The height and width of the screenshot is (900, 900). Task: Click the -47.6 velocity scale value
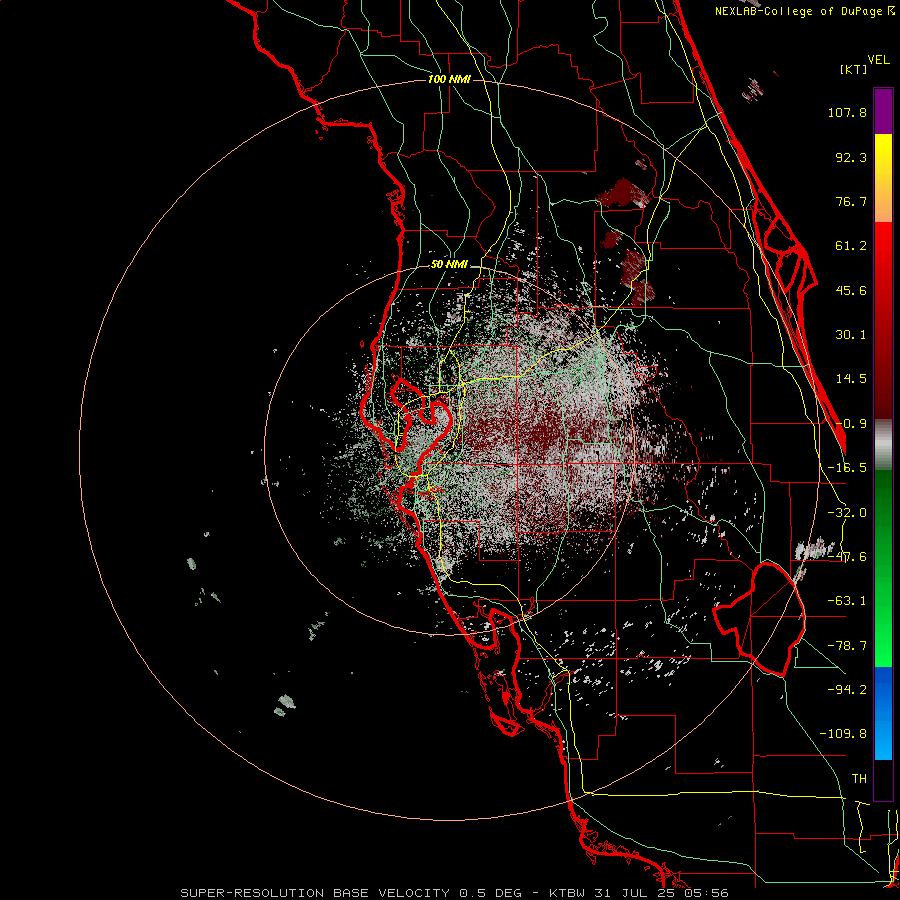[x=847, y=557]
